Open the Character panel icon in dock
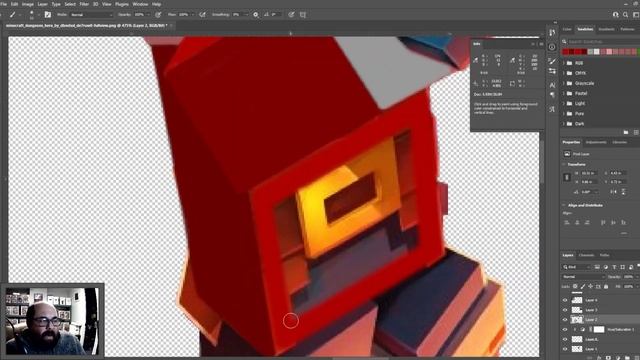 552,85
